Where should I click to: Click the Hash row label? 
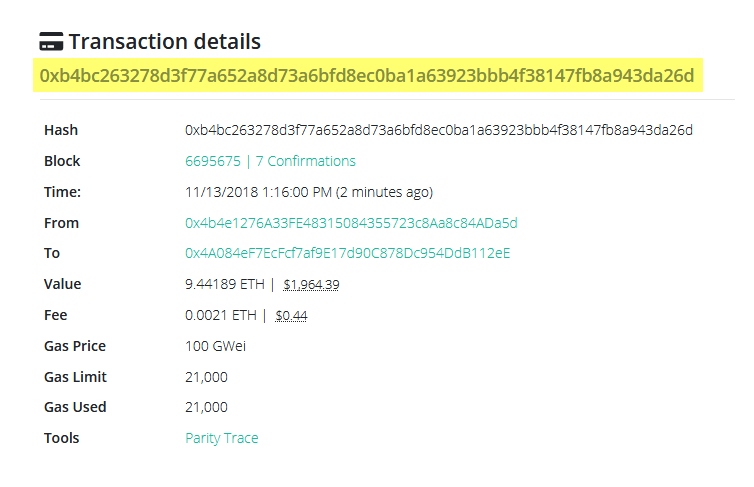coord(61,130)
